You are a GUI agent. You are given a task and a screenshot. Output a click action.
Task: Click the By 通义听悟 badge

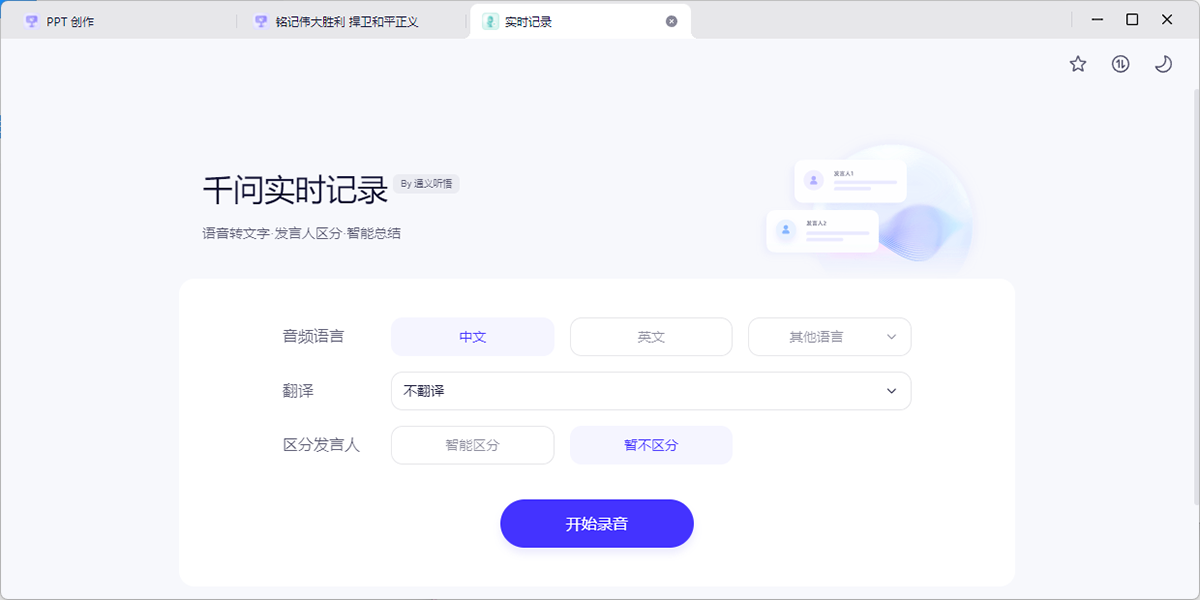426,184
